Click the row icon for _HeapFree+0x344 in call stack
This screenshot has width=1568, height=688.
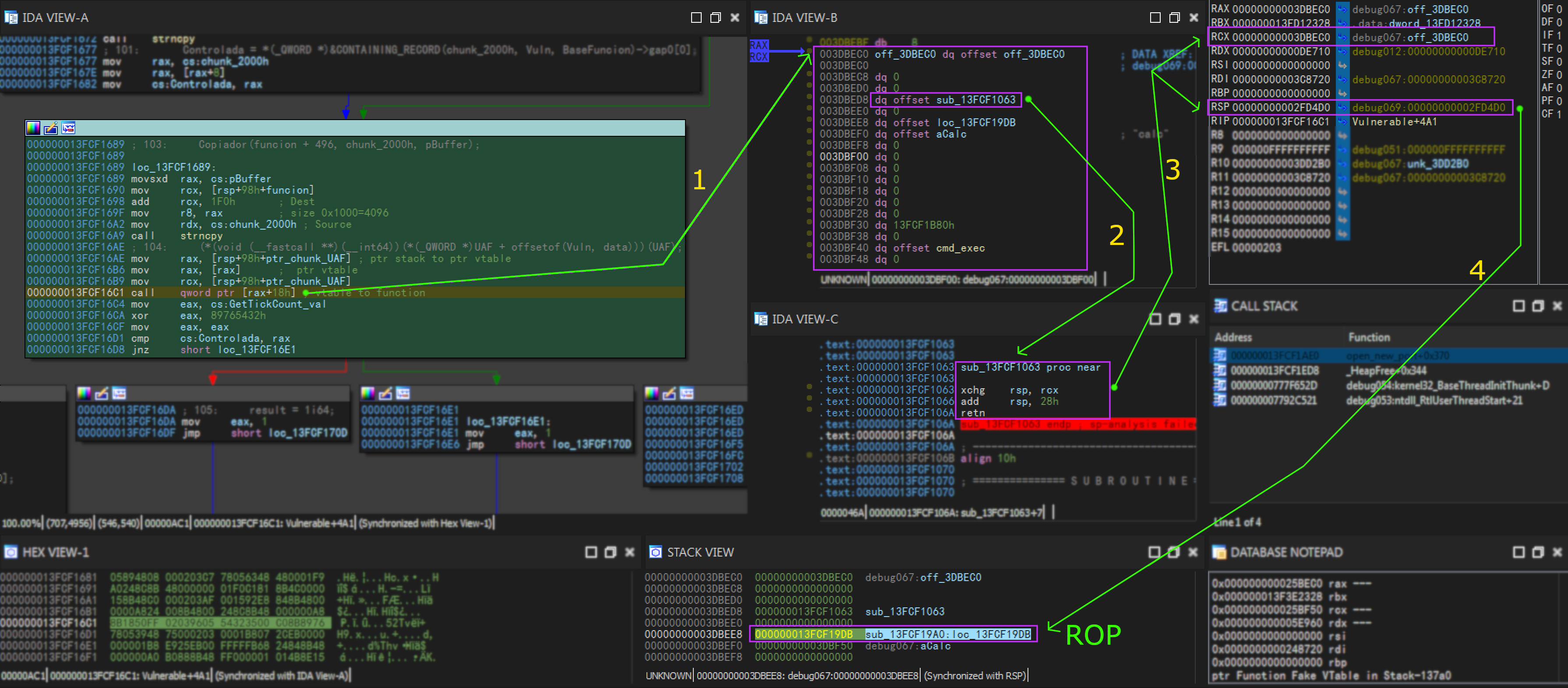pyautogui.click(x=1220, y=370)
